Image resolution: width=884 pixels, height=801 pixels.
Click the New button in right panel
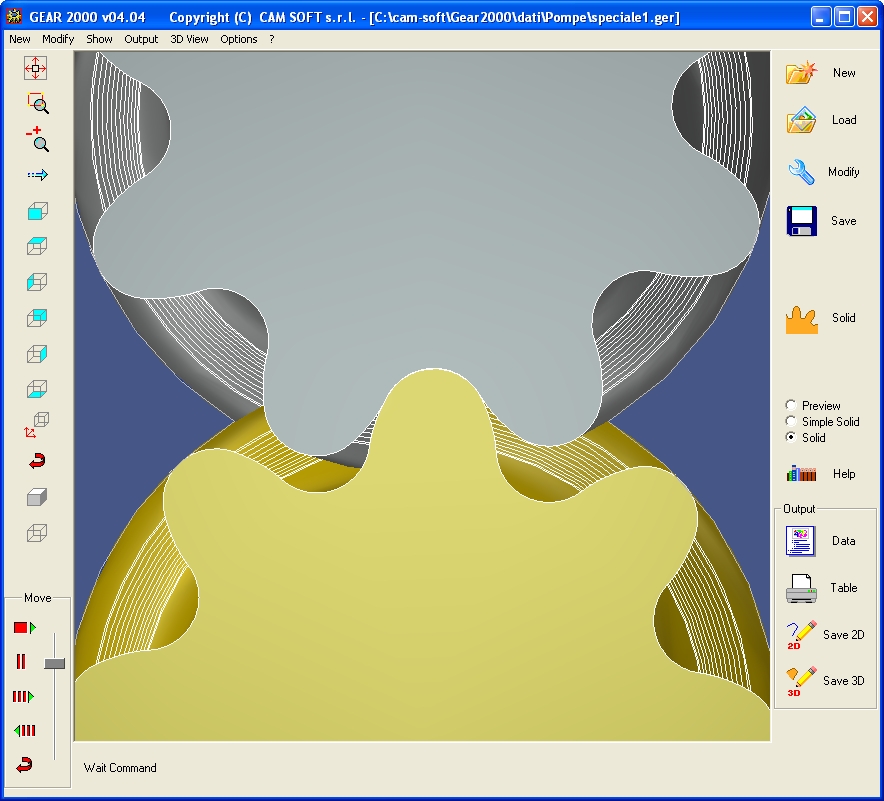coord(821,73)
